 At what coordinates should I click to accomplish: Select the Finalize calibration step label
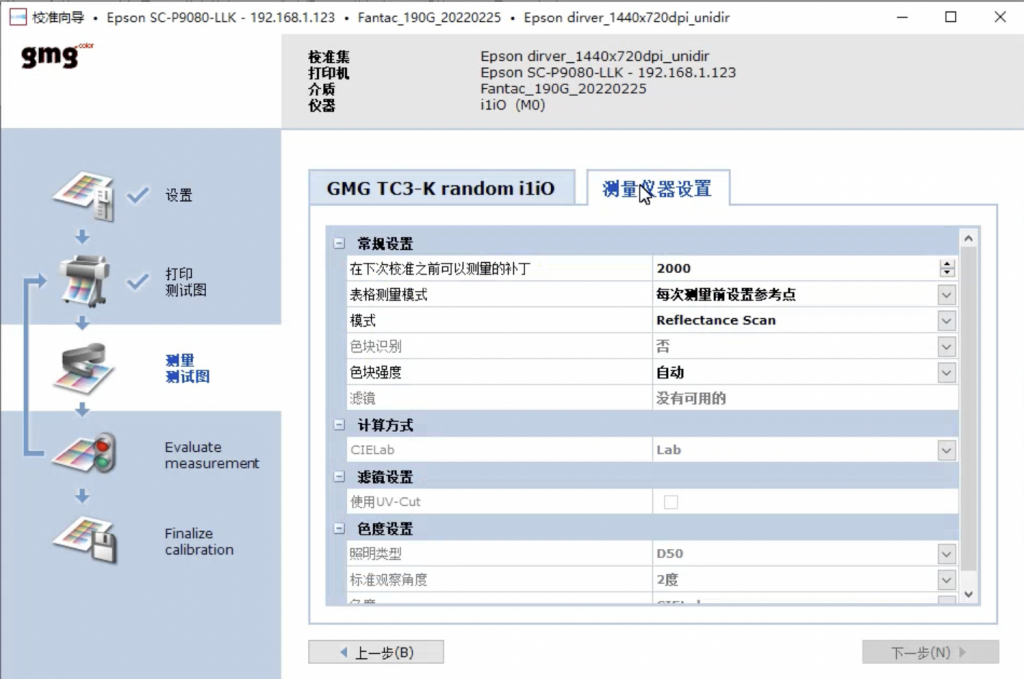(x=199, y=541)
